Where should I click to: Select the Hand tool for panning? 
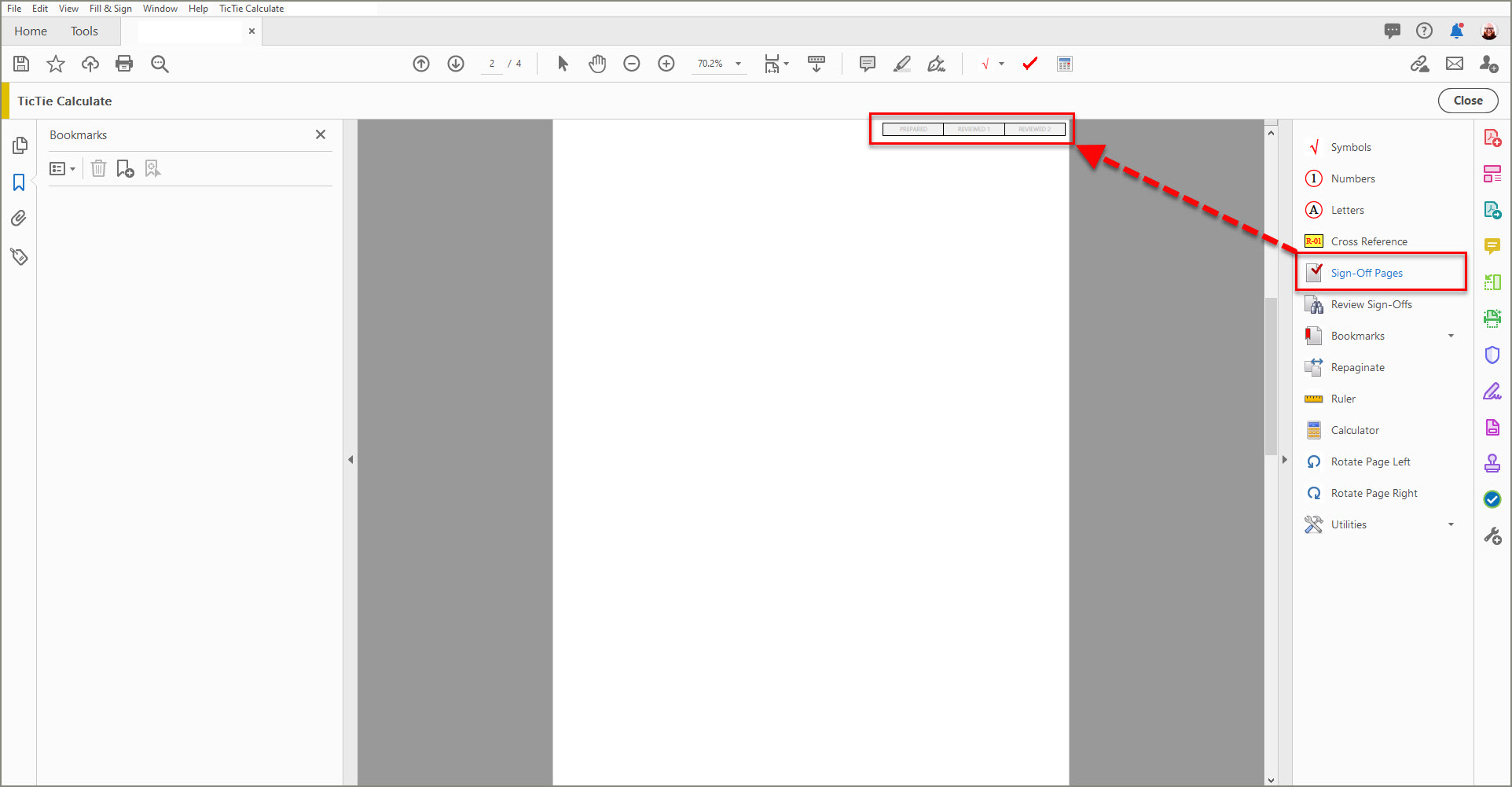point(597,63)
